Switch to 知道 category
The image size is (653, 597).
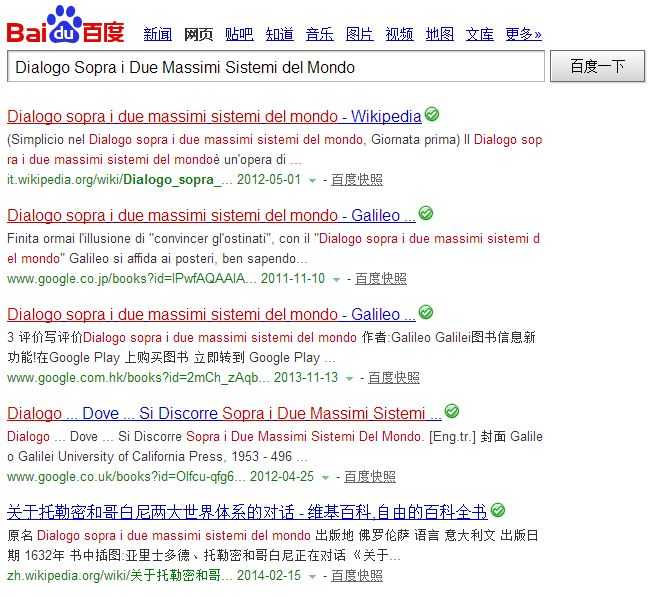point(279,34)
